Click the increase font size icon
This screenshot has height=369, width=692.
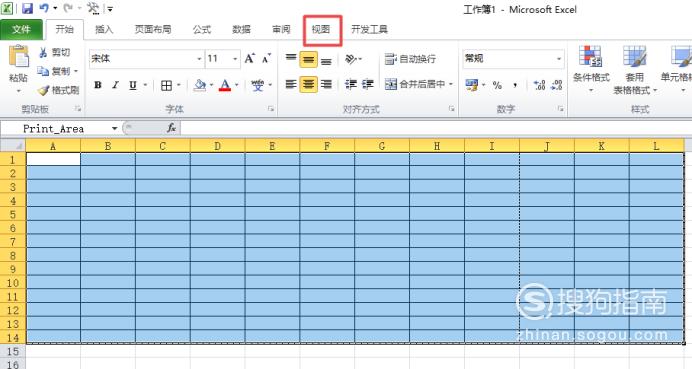point(249,59)
